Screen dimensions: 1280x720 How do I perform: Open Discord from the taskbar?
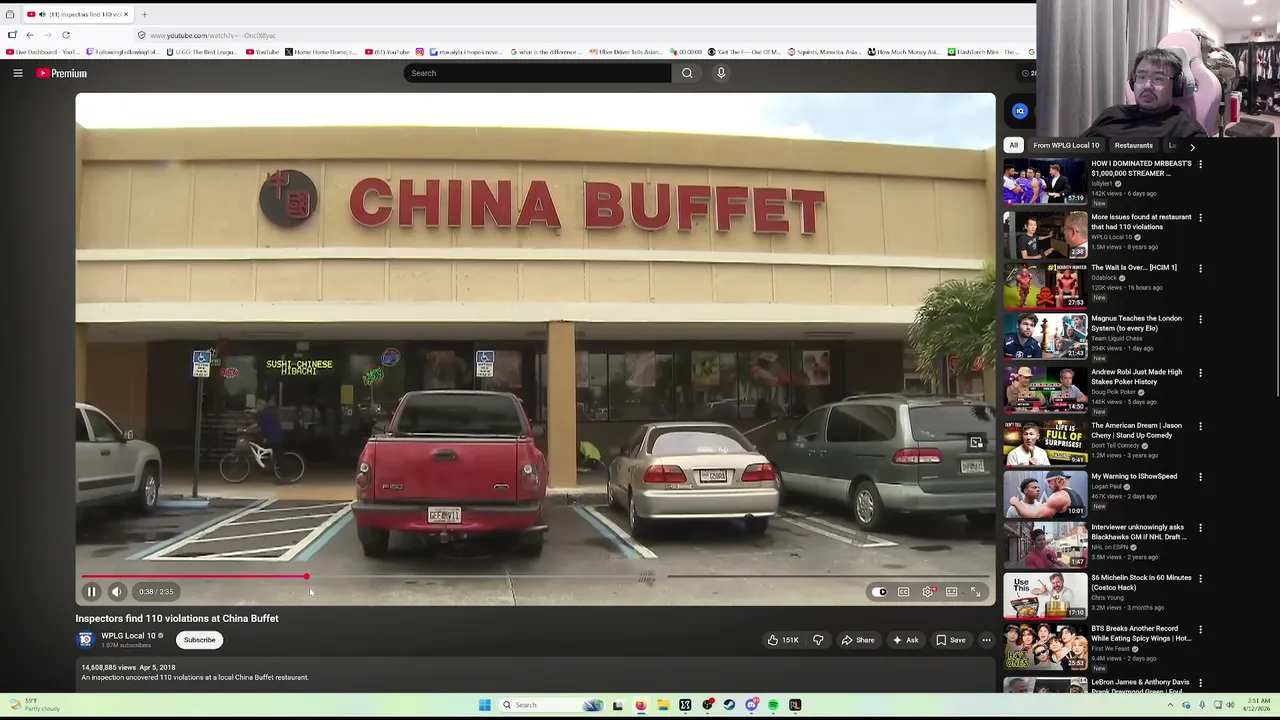751,705
